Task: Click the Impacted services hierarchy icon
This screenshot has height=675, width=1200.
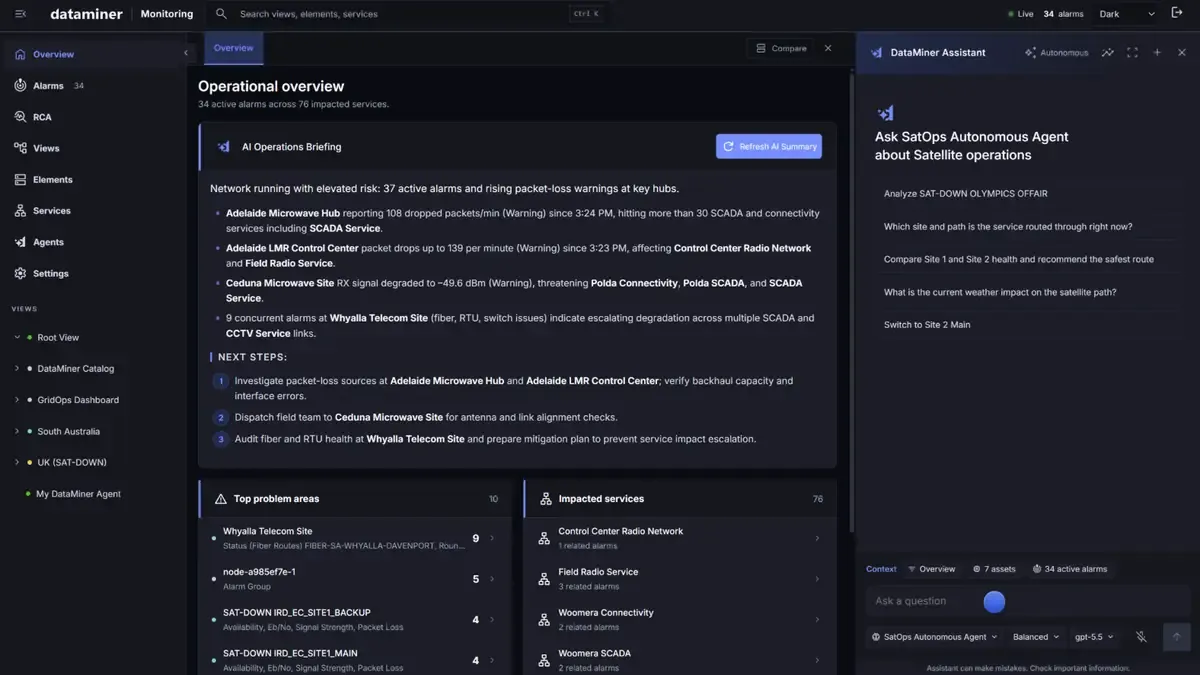Action: 546,499
